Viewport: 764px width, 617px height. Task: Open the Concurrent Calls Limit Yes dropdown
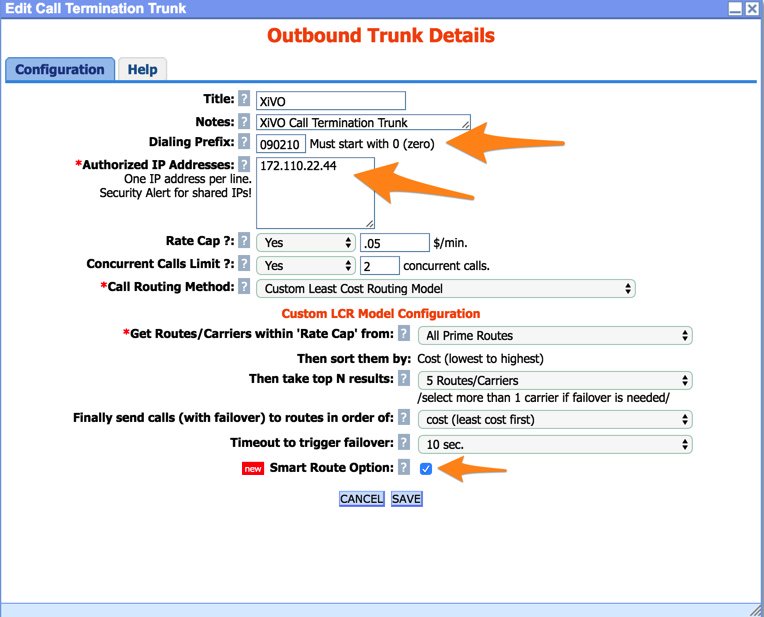pyautogui.click(x=306, y=265)
